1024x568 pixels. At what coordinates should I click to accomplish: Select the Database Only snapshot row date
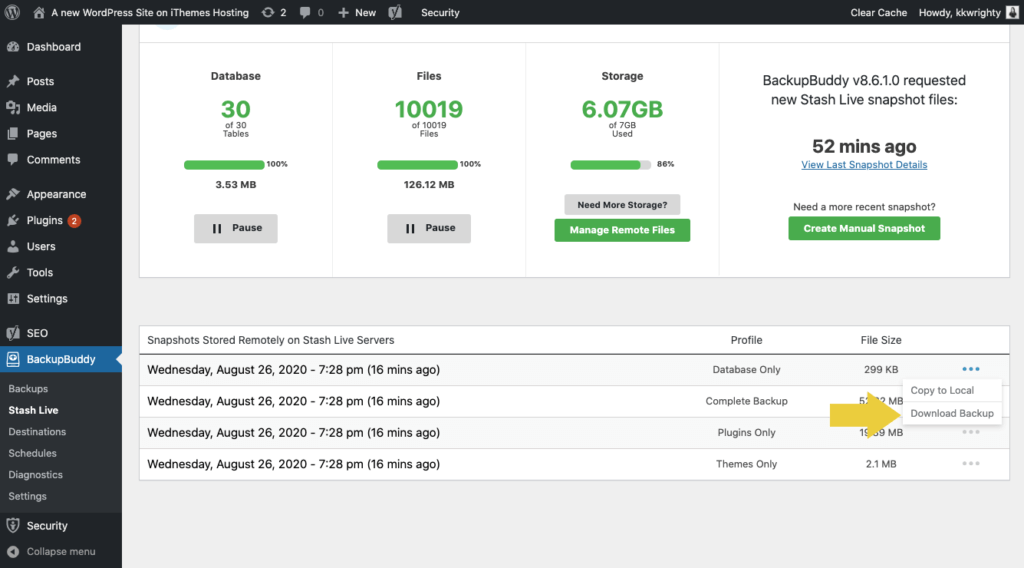(293, 370)
